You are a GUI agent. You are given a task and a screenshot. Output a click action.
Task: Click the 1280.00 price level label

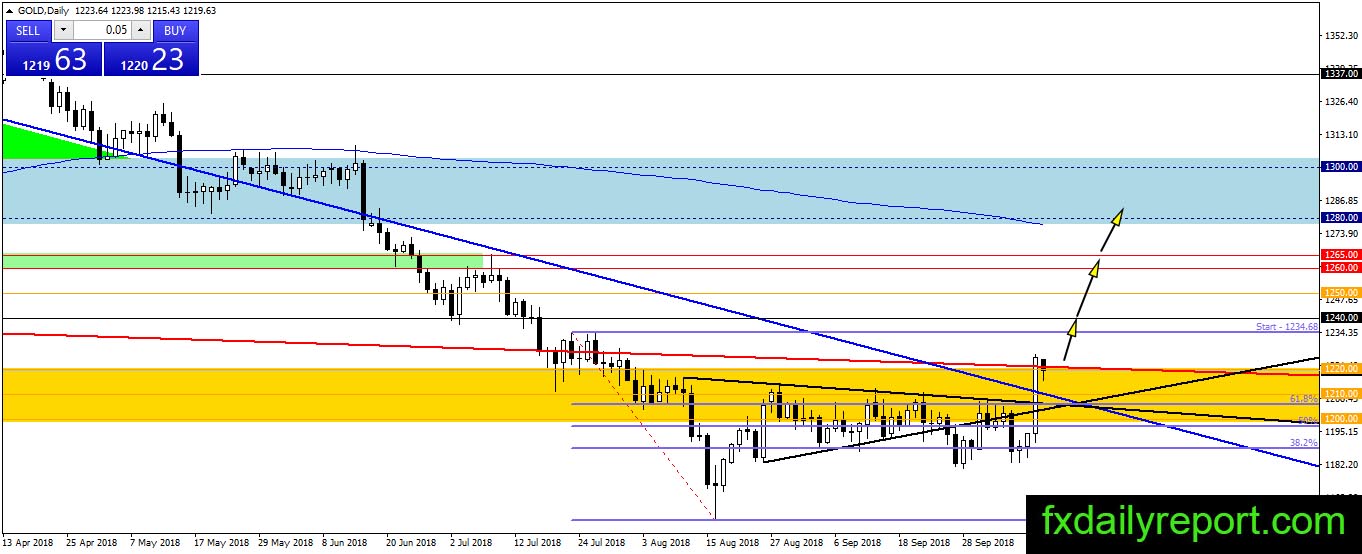click(1340, 217)
